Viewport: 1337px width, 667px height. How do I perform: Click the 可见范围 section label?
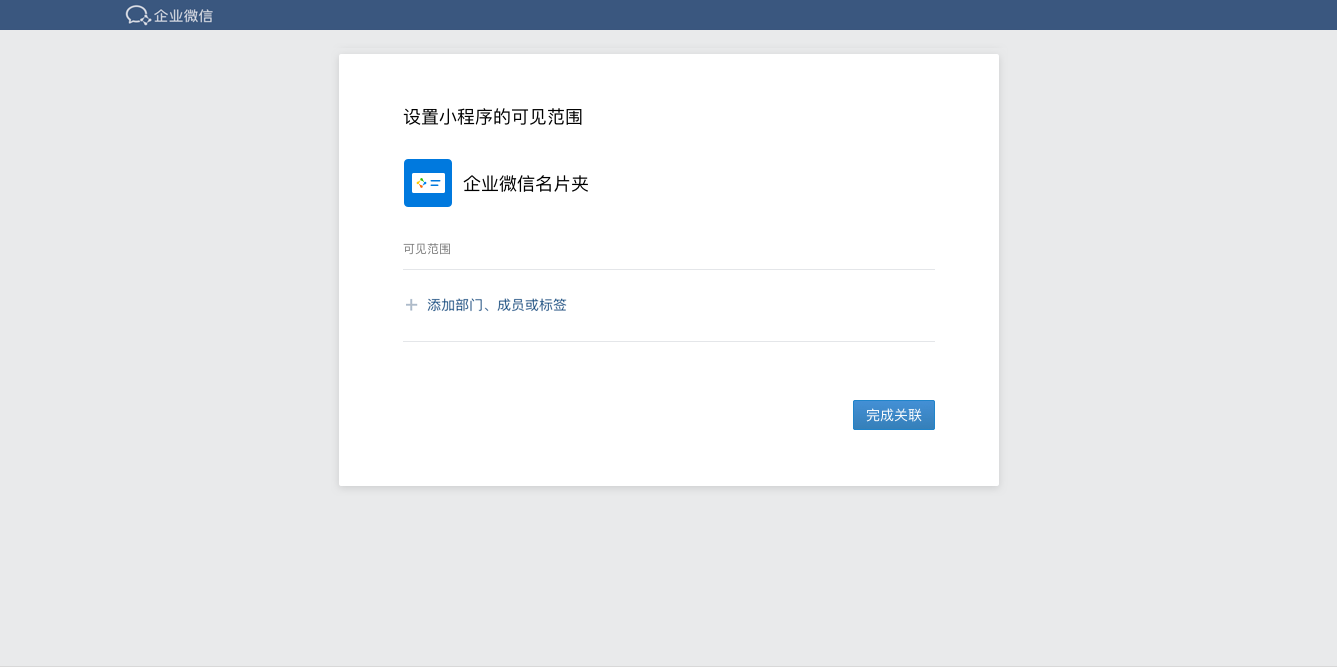point(426,248)
